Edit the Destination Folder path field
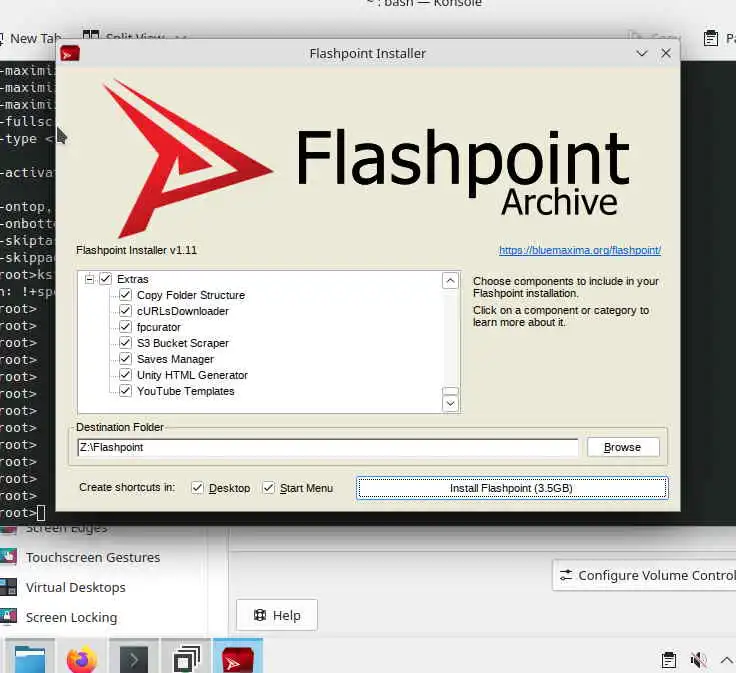 pyautogui.click(x=328, y=447)
